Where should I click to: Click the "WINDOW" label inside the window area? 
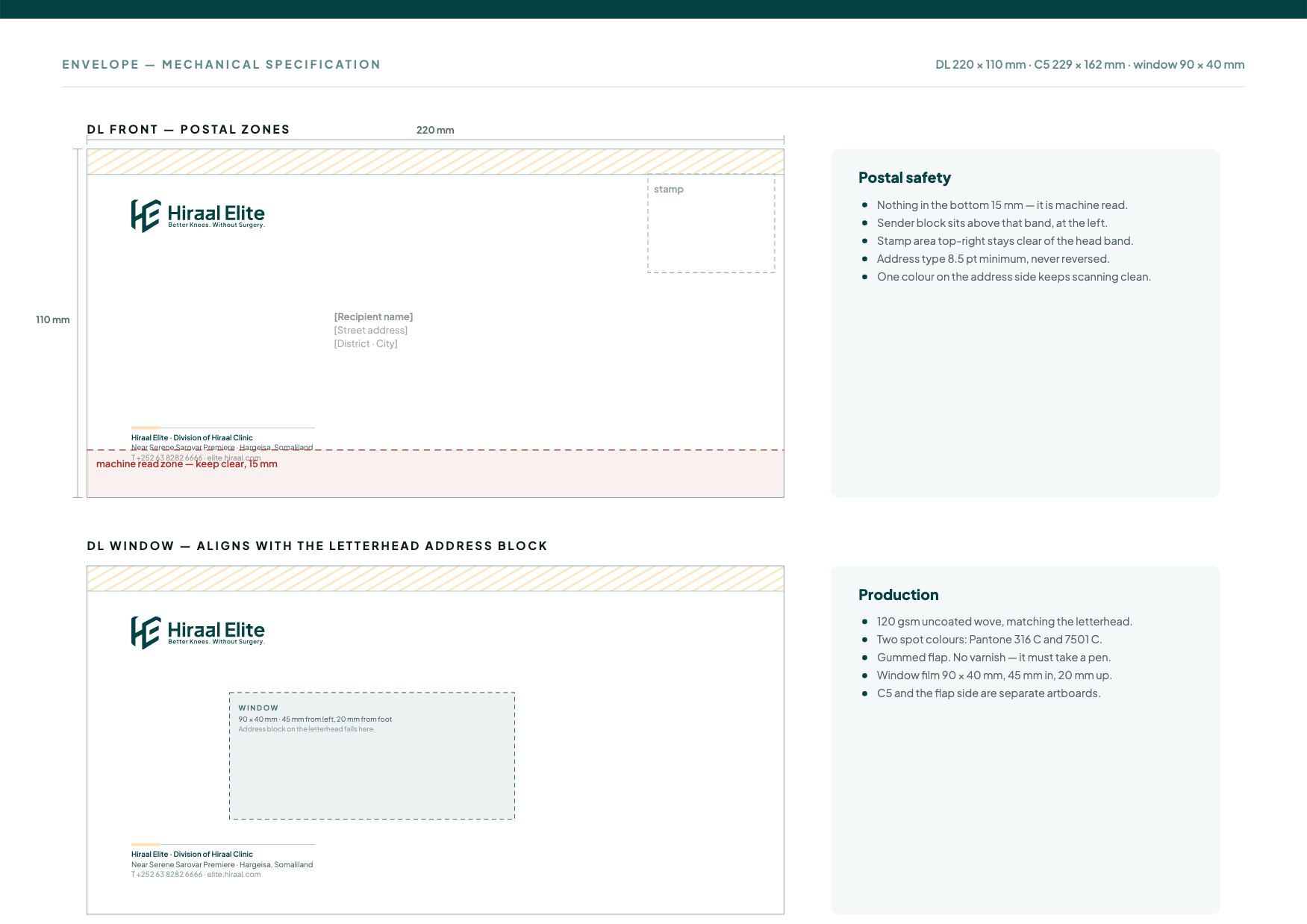258,708
